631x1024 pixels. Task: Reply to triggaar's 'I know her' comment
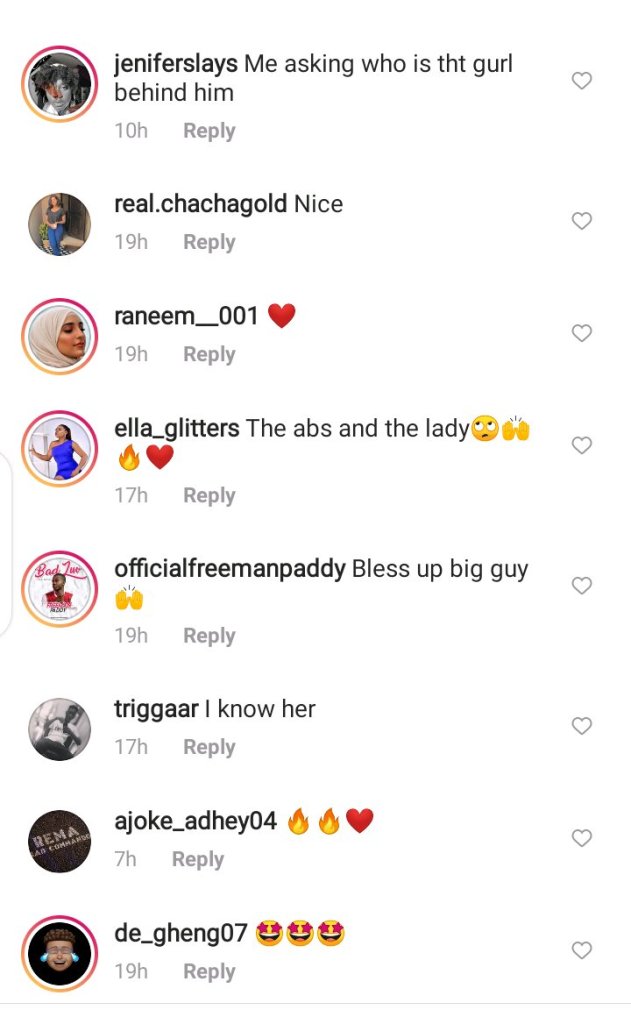point(209,747)
